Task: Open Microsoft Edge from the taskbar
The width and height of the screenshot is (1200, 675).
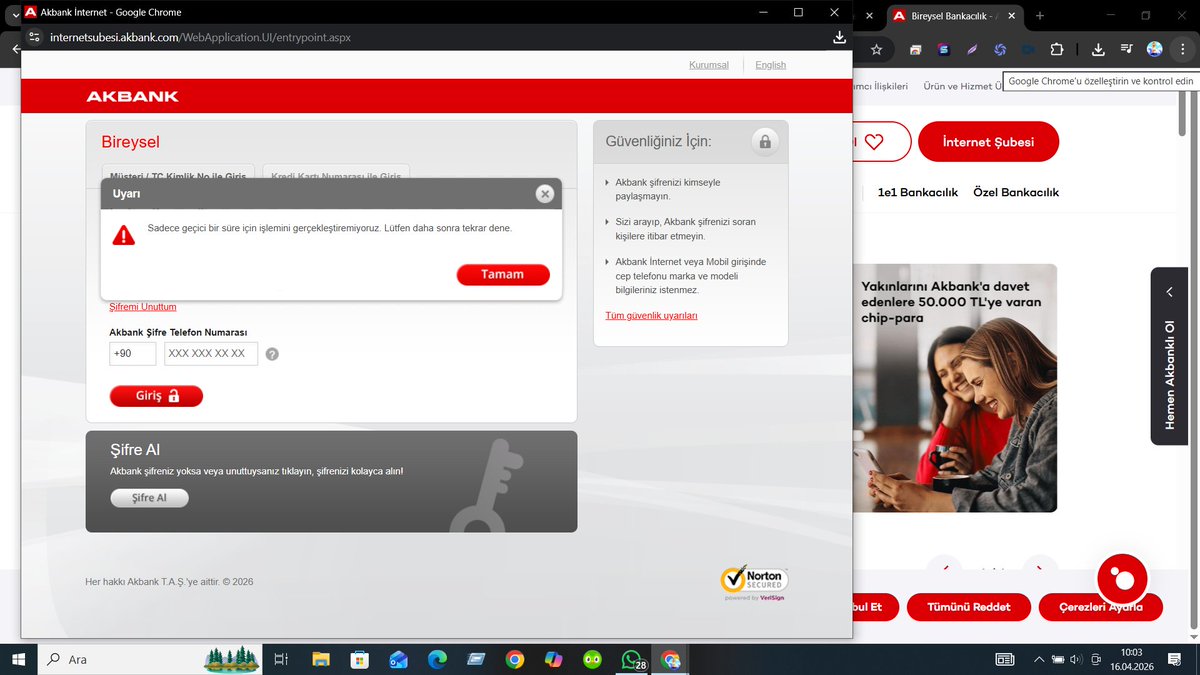Action: click(437, 660)
